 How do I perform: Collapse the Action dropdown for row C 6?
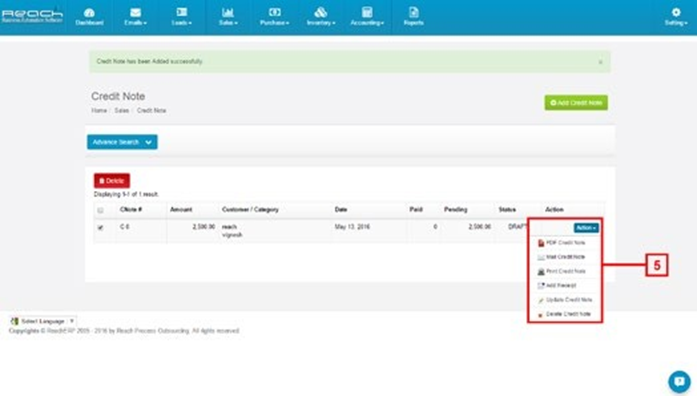pos(586,228)
